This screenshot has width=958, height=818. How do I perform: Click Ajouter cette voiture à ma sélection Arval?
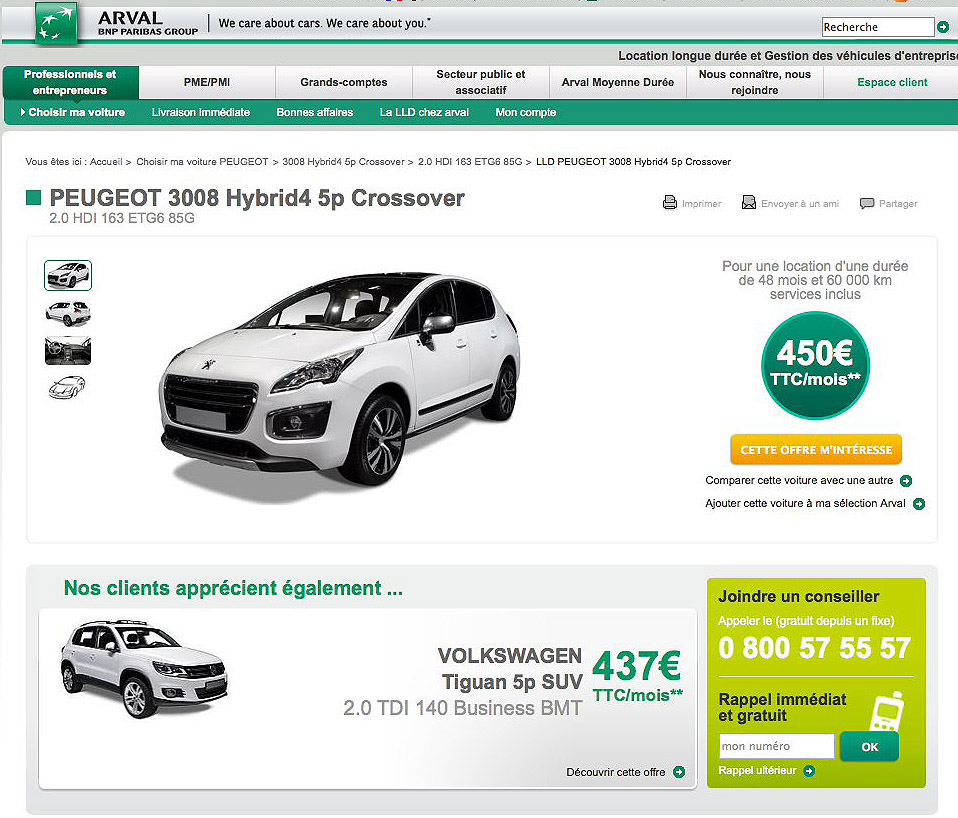point(805,504)
